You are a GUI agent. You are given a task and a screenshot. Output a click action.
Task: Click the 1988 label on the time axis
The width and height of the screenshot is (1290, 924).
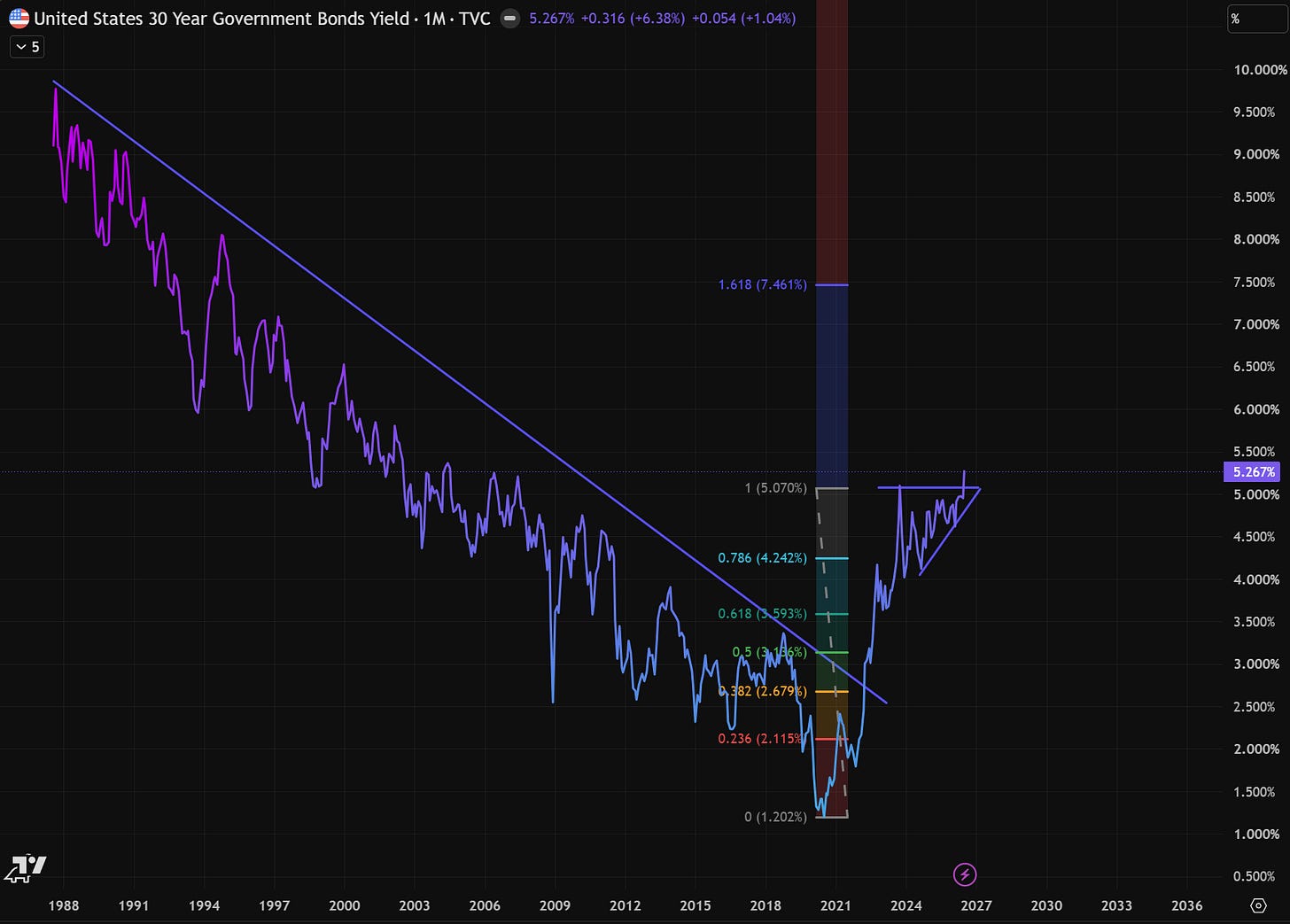tap(64, 905)
